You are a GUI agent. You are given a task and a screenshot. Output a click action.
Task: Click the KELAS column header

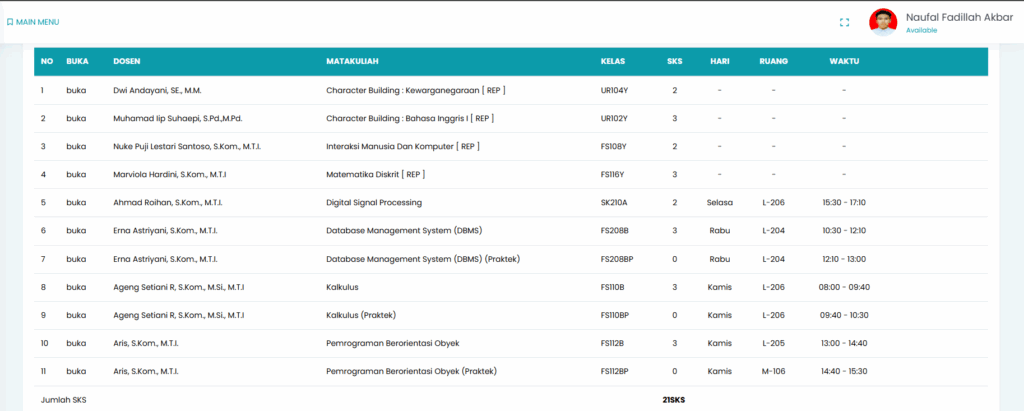(x=613, y=61)
